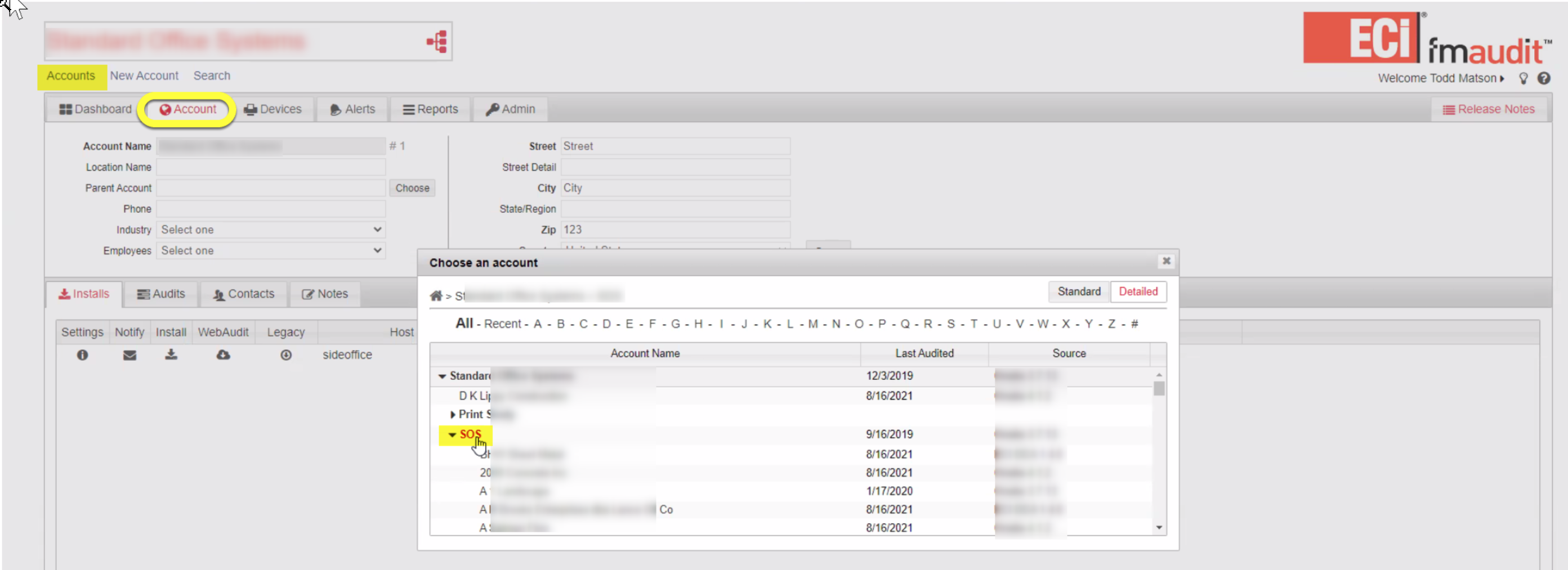This screenshot has width=1568, height=570.
Task: Select the Audits sub-tab
Action: (162, 294)
